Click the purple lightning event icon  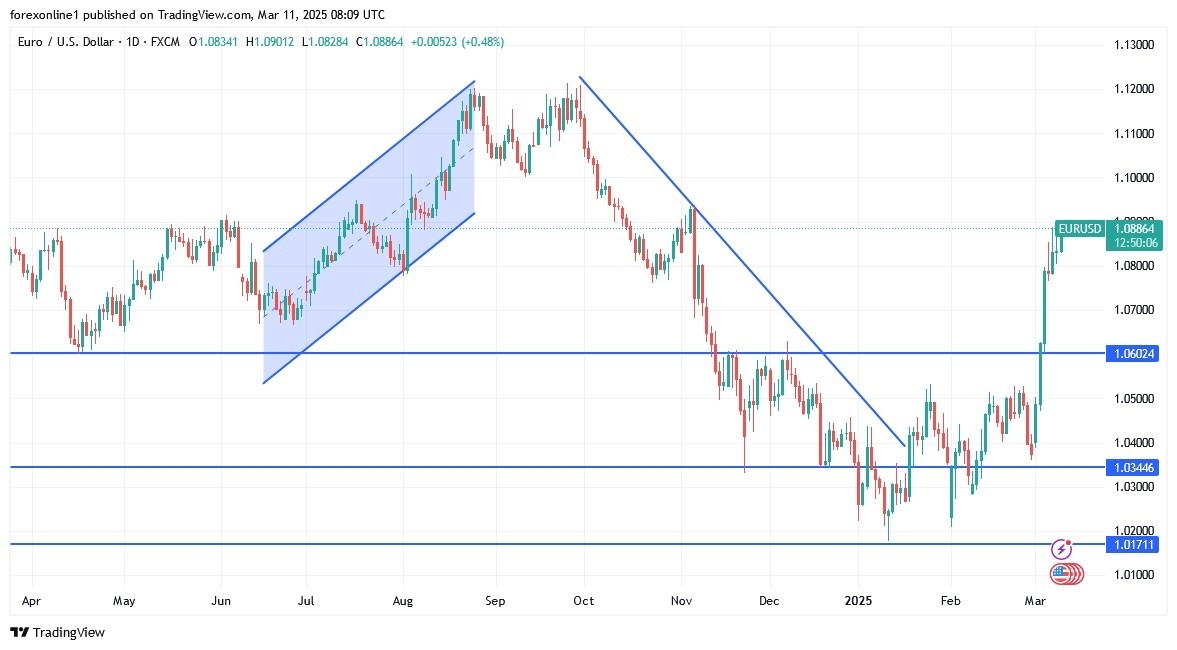point(1062,549)
